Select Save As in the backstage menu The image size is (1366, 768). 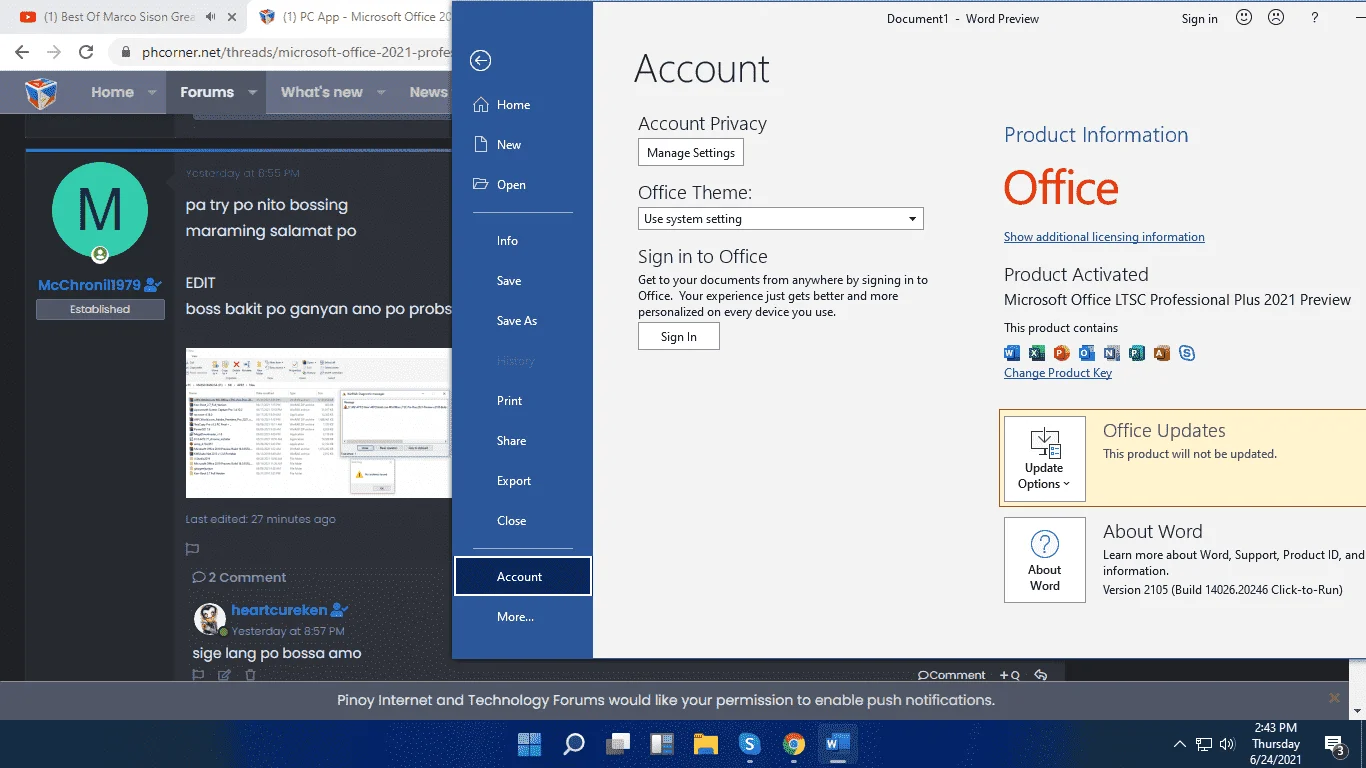coord(517,321)
